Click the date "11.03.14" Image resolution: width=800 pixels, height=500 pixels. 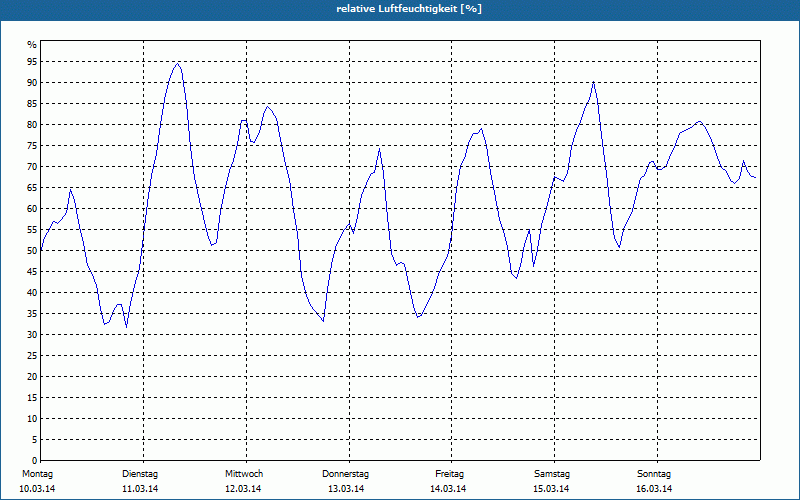click(x=140, y=489)
